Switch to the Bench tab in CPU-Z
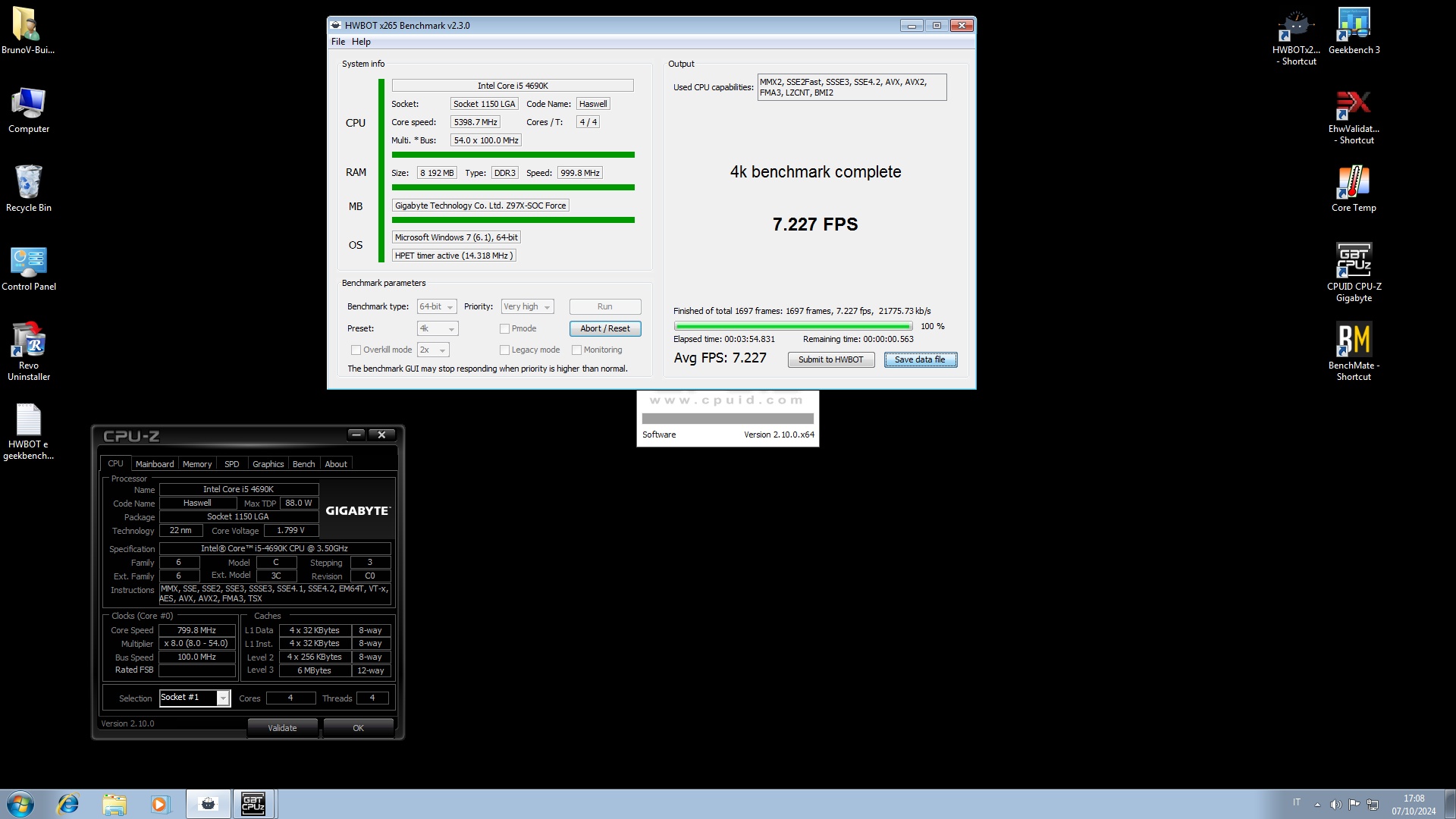 [x=303, y=464]
